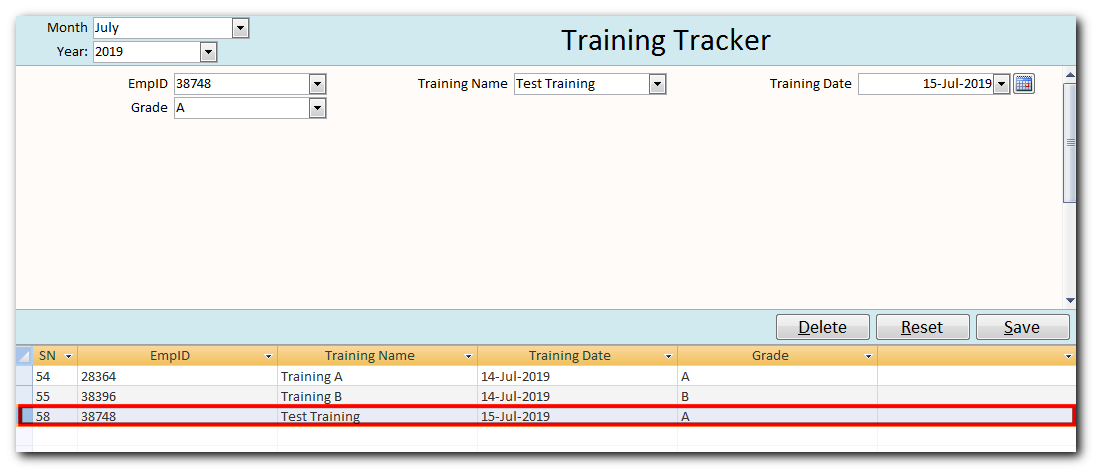
Task: Open the Grade combo box arrow
Action: coord(317,108)
